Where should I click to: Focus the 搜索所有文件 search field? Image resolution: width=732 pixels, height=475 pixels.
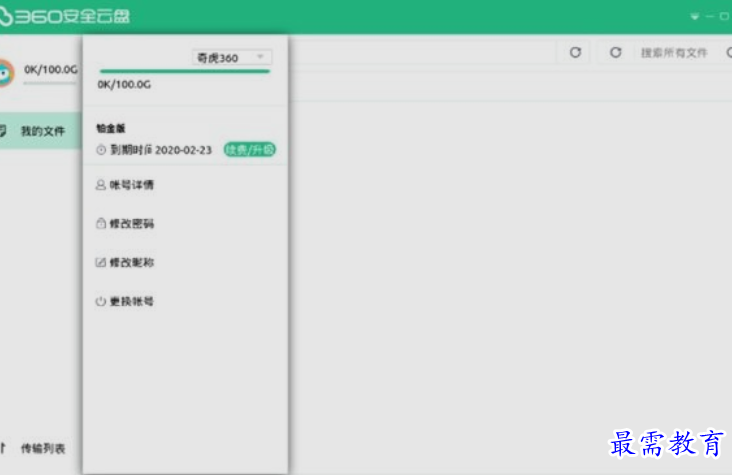tap(674, 53)
